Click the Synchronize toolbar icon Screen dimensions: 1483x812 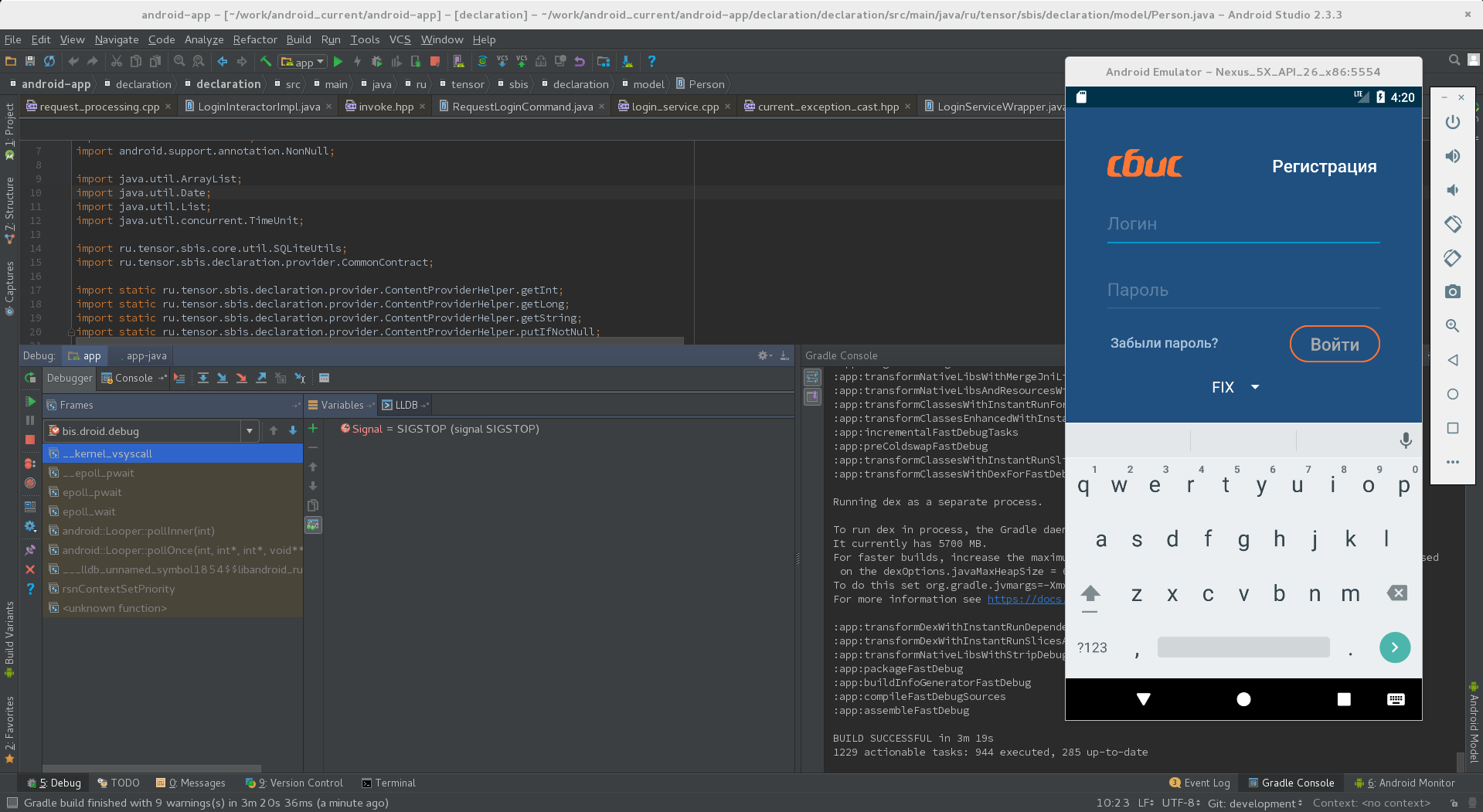(x=49, y=61)
